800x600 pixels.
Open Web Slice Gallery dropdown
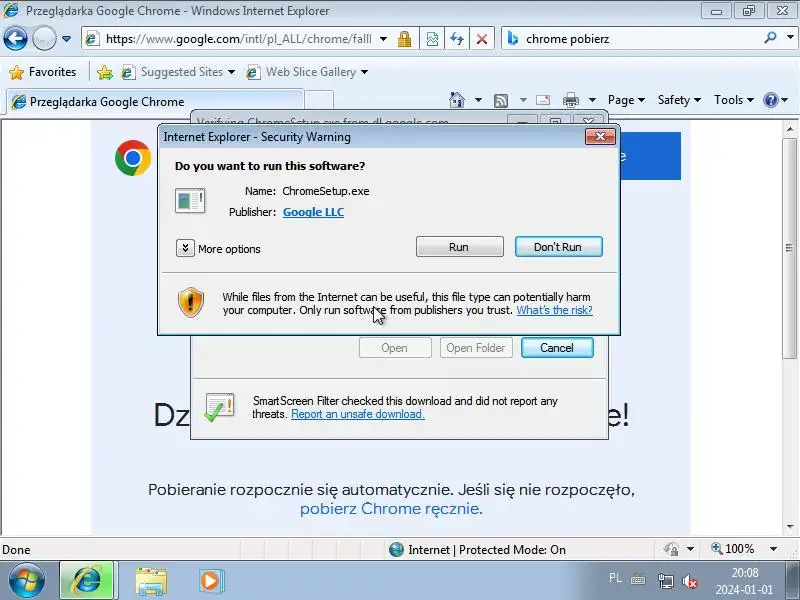tap(307, 72)
